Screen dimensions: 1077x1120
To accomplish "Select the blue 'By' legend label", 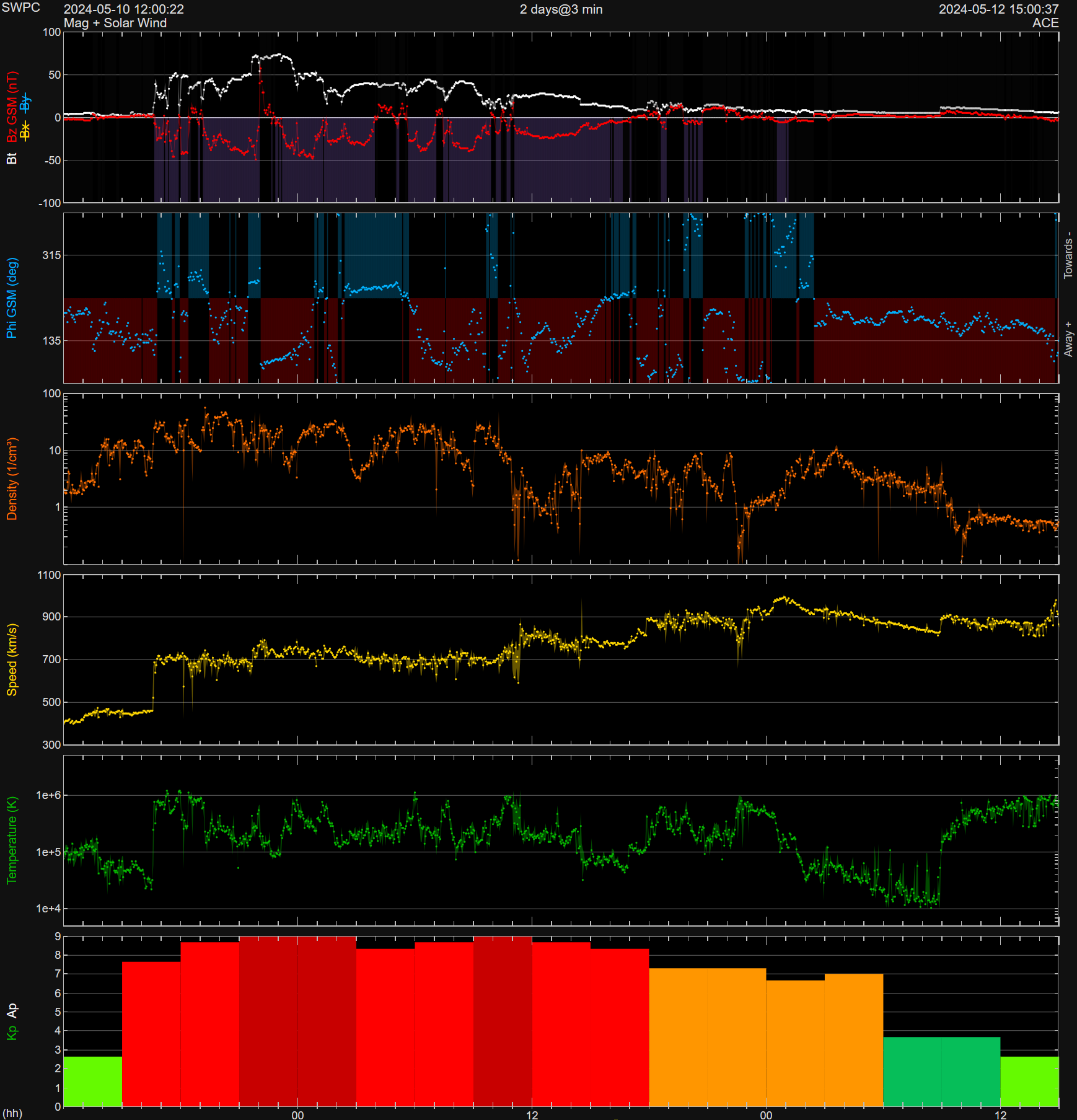I will (25, 103).
